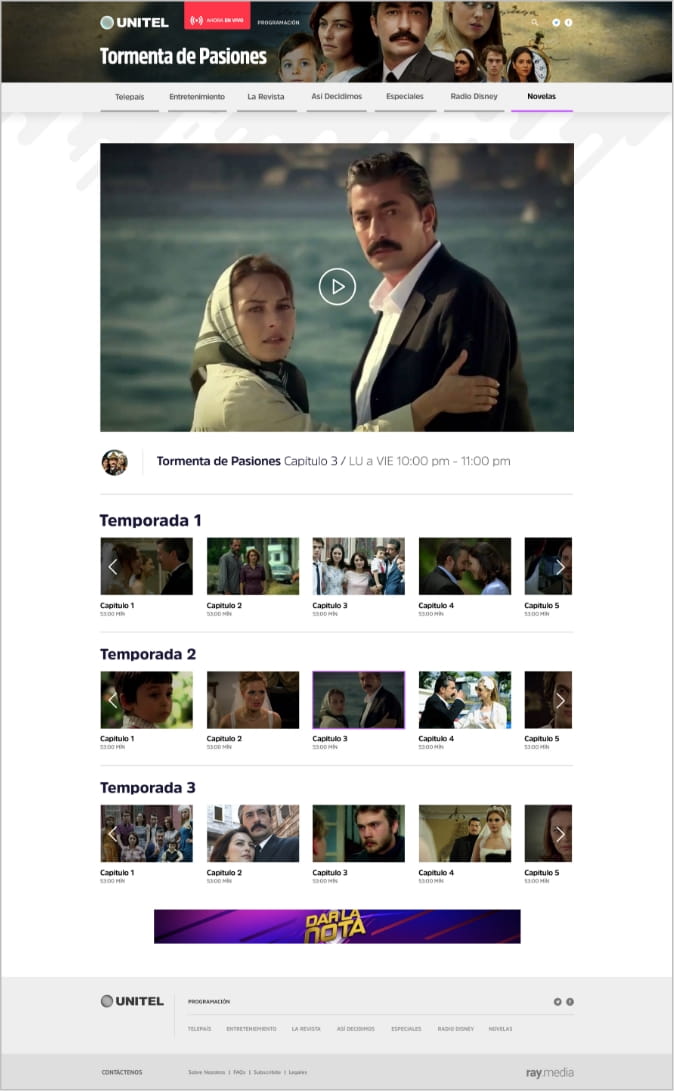The height and width of the screenshot is (1091, 674).
Task: Select Temporada 2 Capítulo 4 thumbnail
Action: point(464,700)
